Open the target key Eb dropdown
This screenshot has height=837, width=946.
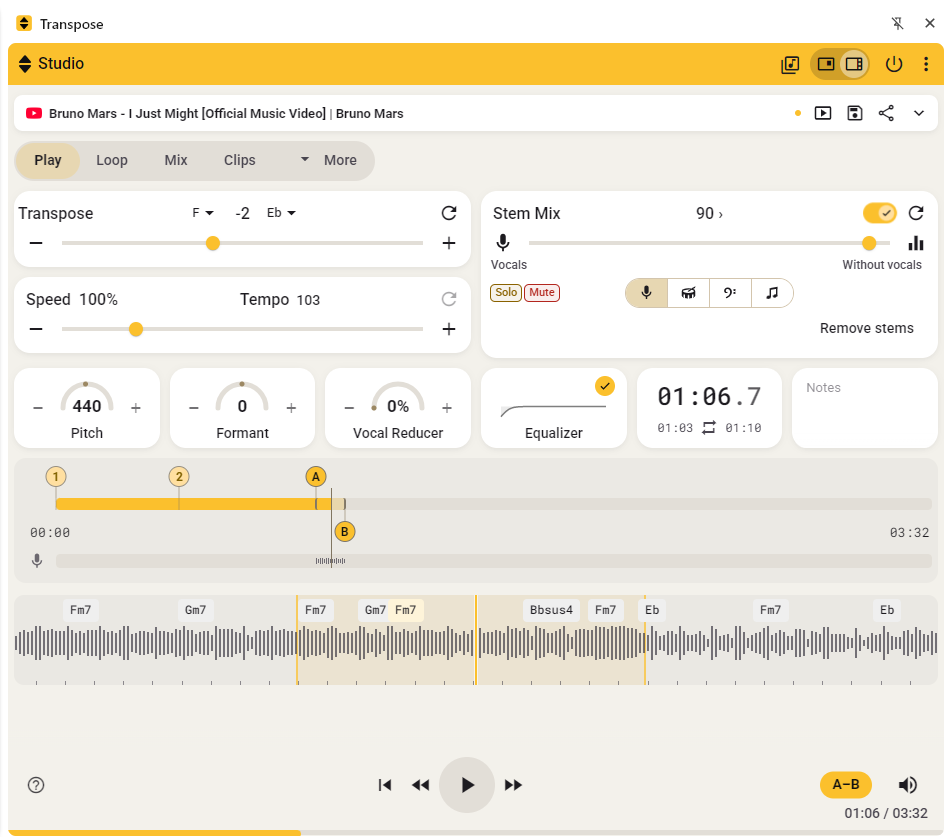(281, 213)
